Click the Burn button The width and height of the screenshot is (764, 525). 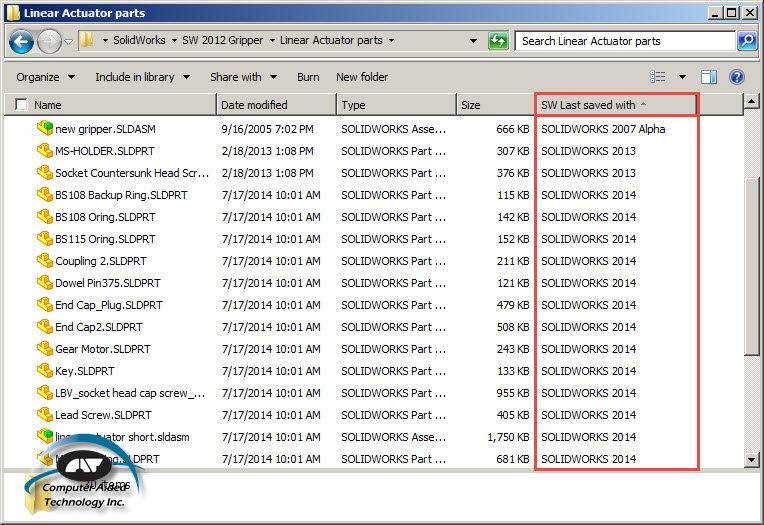tap(308, 77)
